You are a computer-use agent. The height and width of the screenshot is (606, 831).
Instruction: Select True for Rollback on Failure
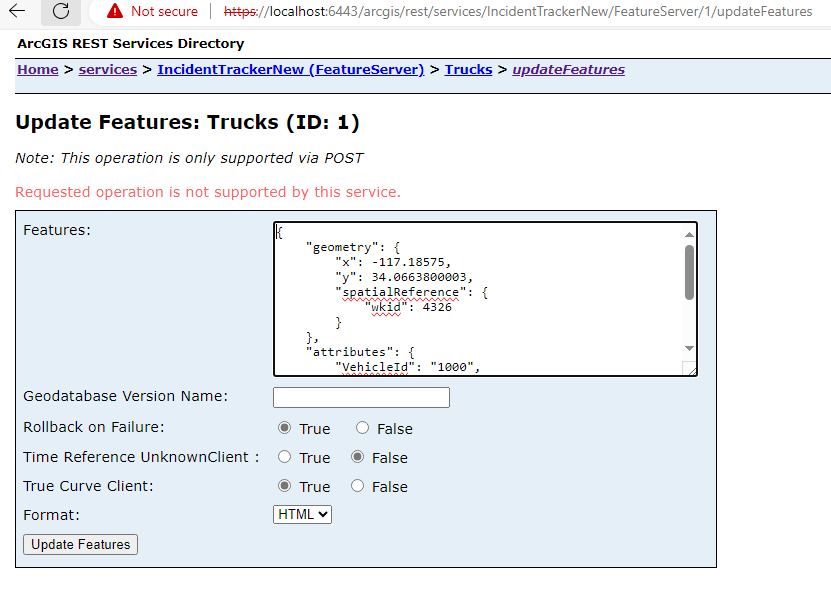coord(284,427)
